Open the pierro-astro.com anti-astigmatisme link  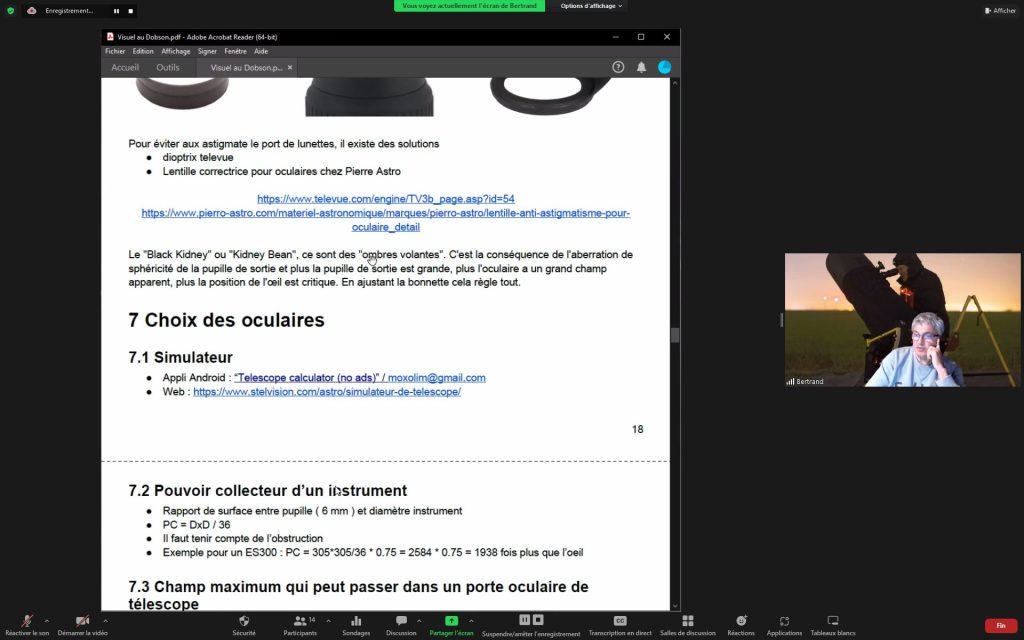coord(386,220)
